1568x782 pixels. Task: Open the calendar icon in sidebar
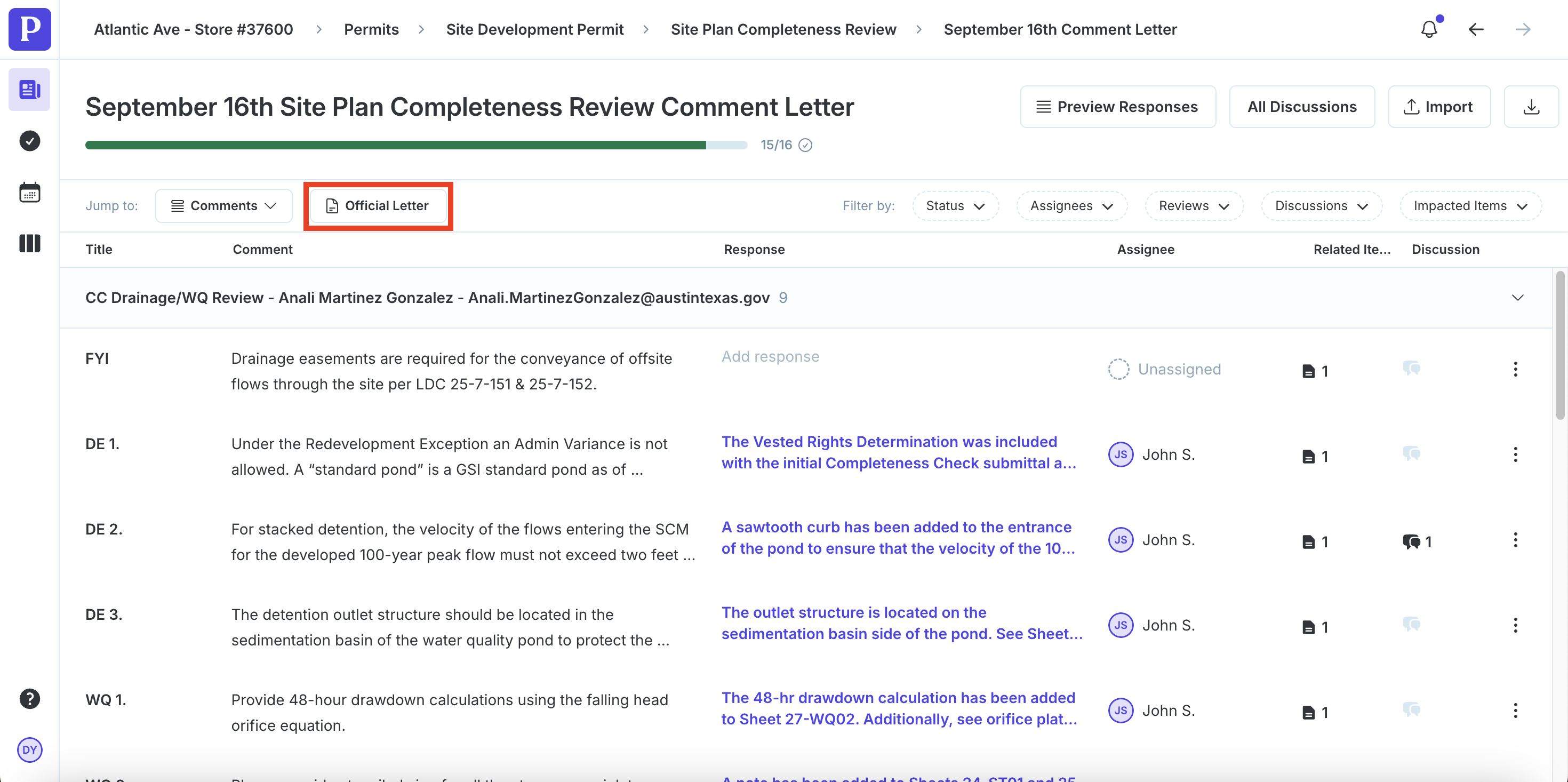pos(29,193)
